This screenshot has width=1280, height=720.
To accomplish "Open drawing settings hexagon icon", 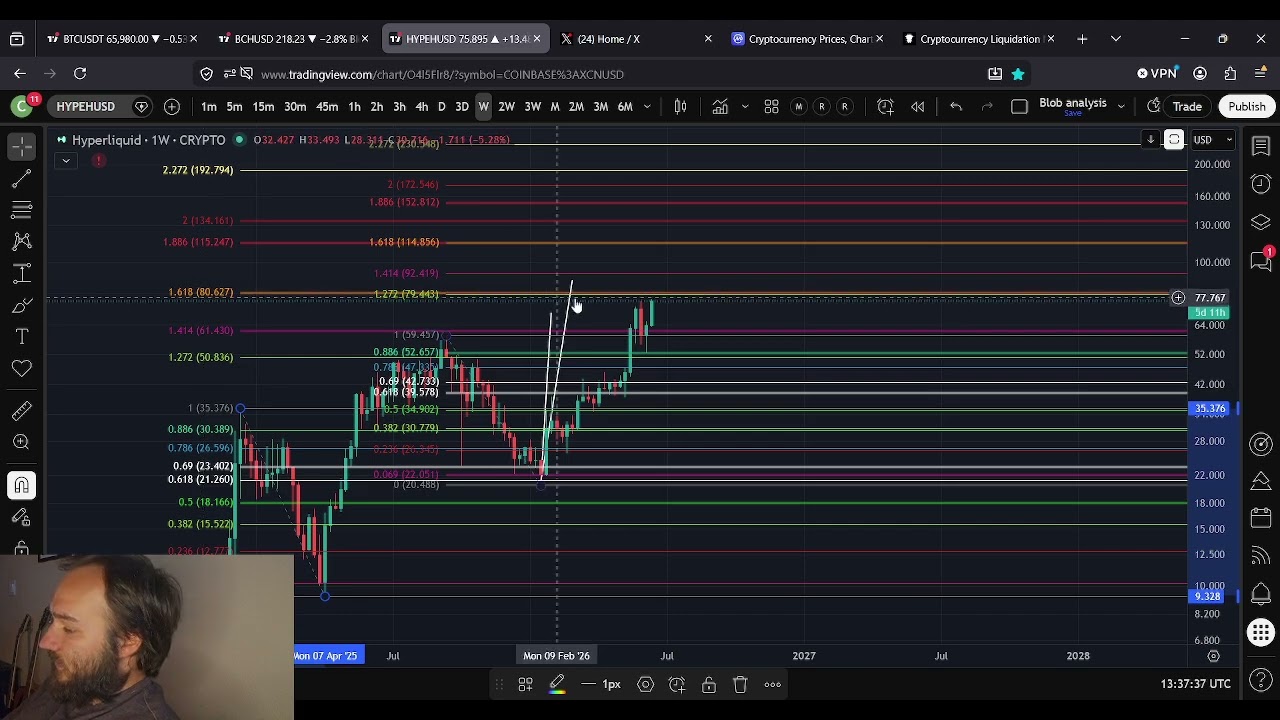I will coord(645,685).
